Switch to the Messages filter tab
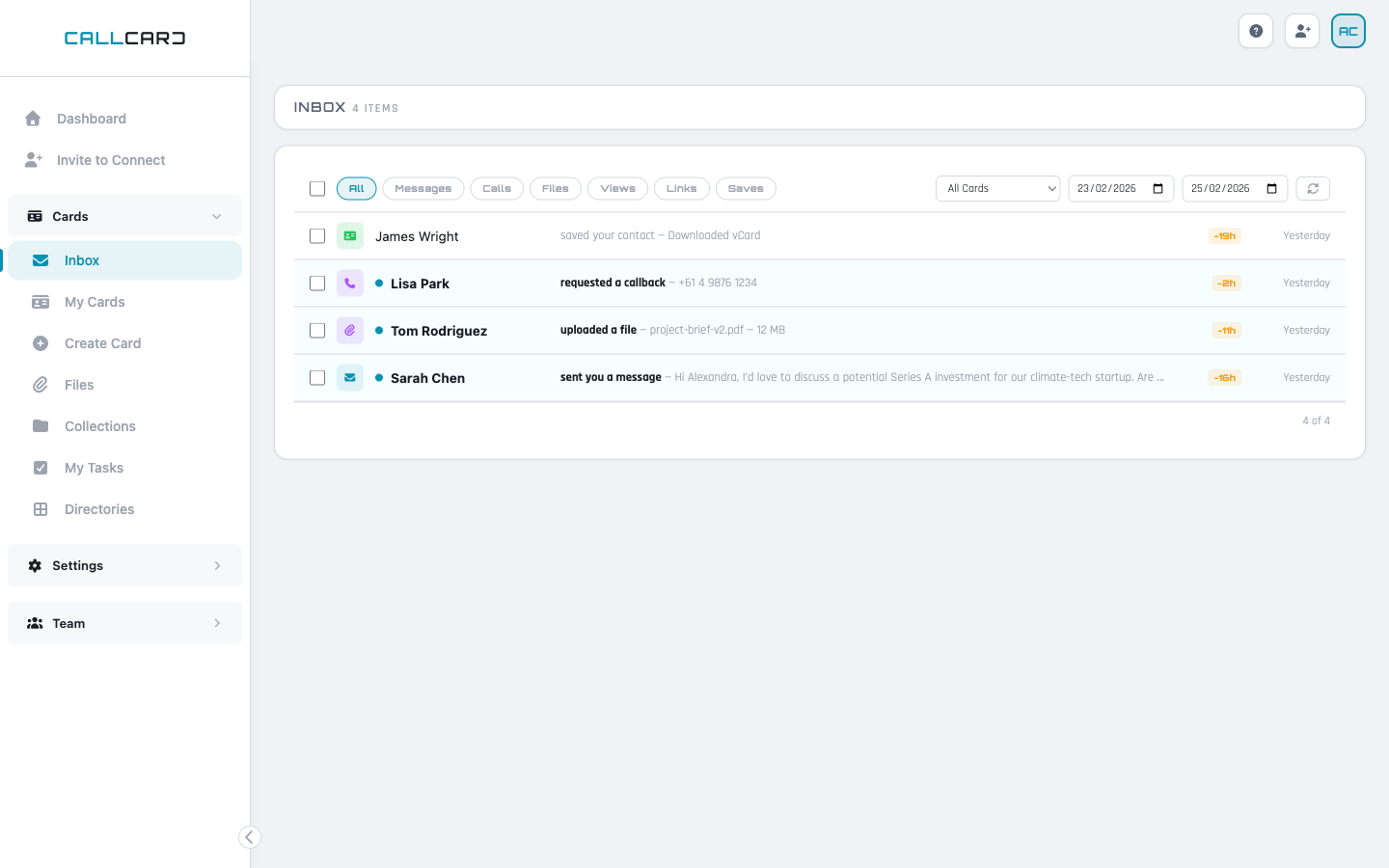The height and width of the screenshot is (868, 1389). pos(422,188)
